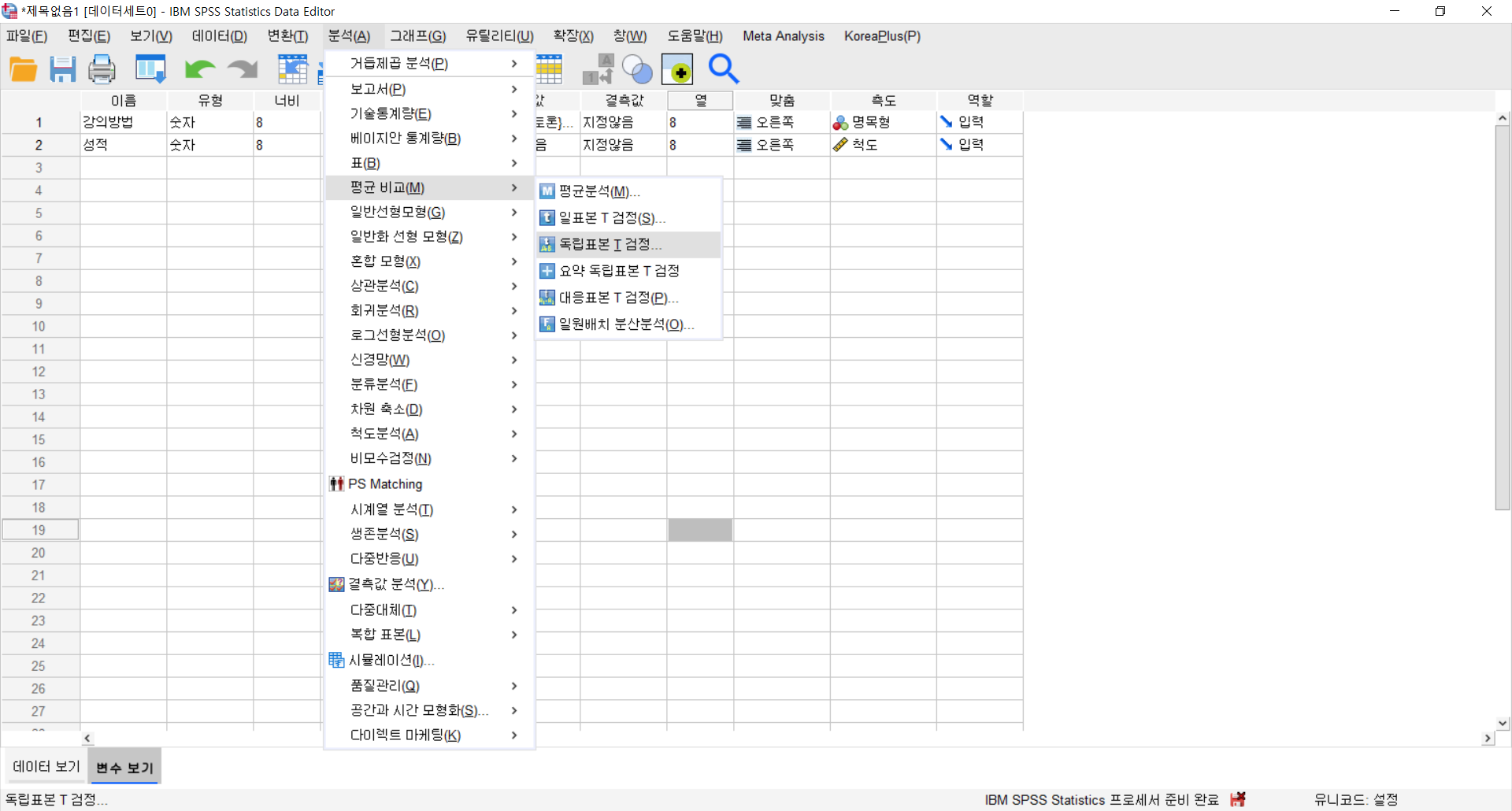Open the Meta Analysis menu

pyautogui.click(x=784, y=36)
